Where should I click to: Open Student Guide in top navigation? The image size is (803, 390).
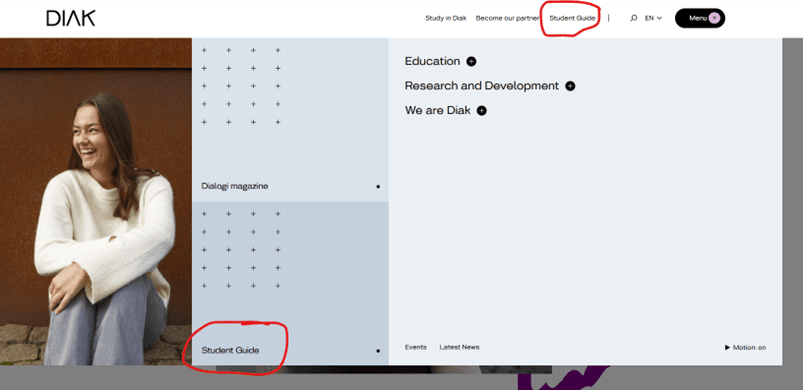pos(572,18)
